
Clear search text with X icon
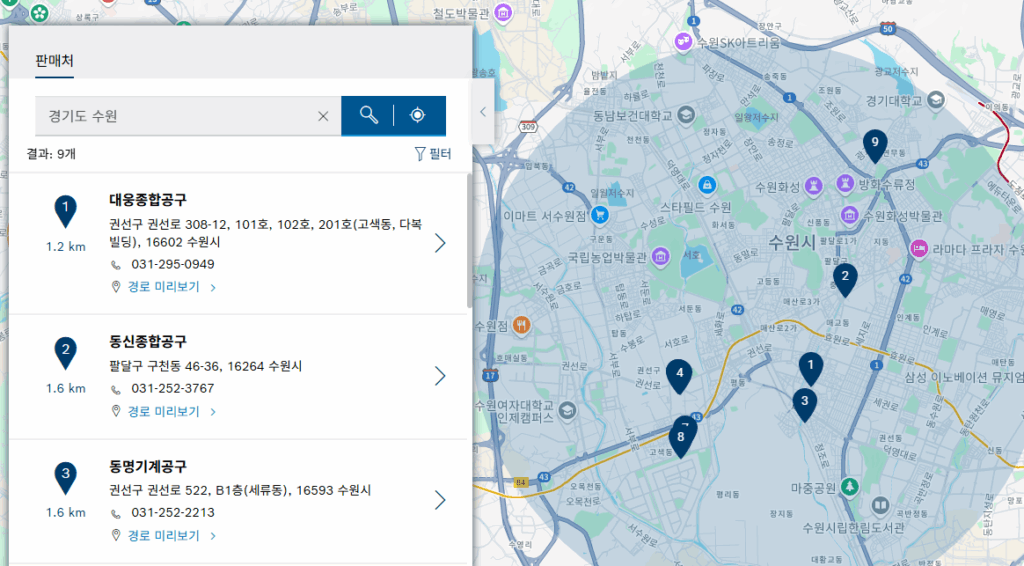323,116
